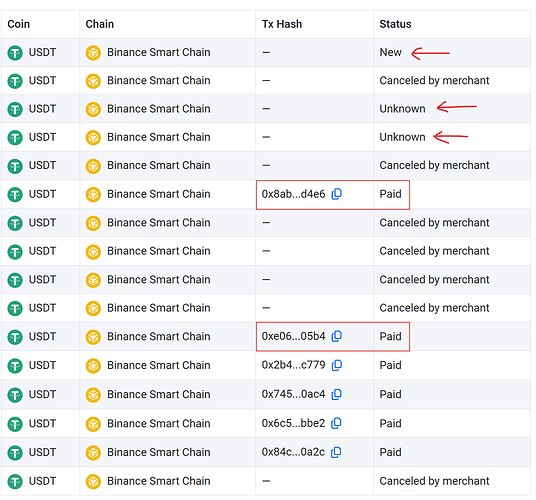Image resolution: width=536 pixels, height=500 pixels.
Task: Copy tx hash 0x84c...0a2c
Action: point(337,452)
